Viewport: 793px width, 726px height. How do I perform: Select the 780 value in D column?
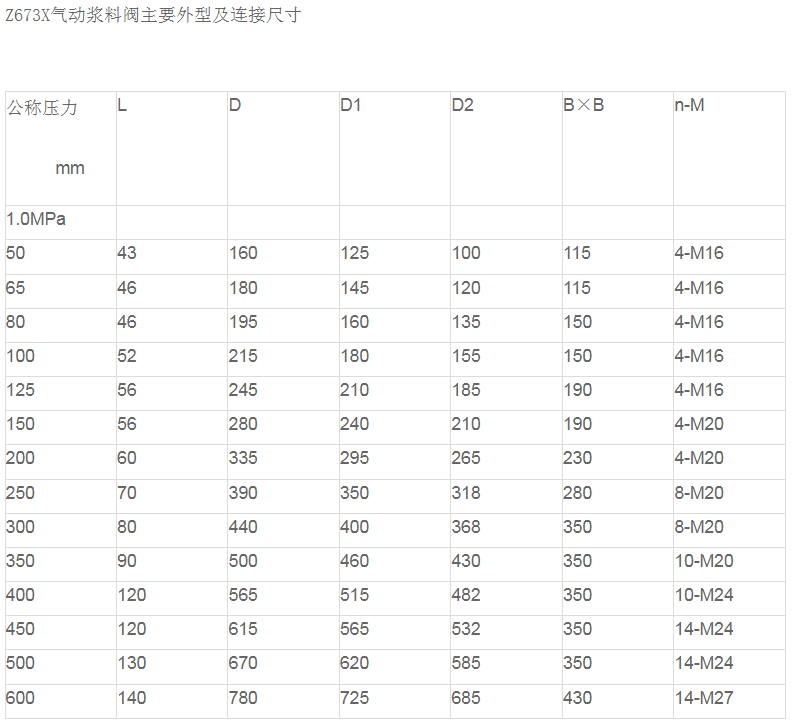pyautogui.click(x=243, y=698)
